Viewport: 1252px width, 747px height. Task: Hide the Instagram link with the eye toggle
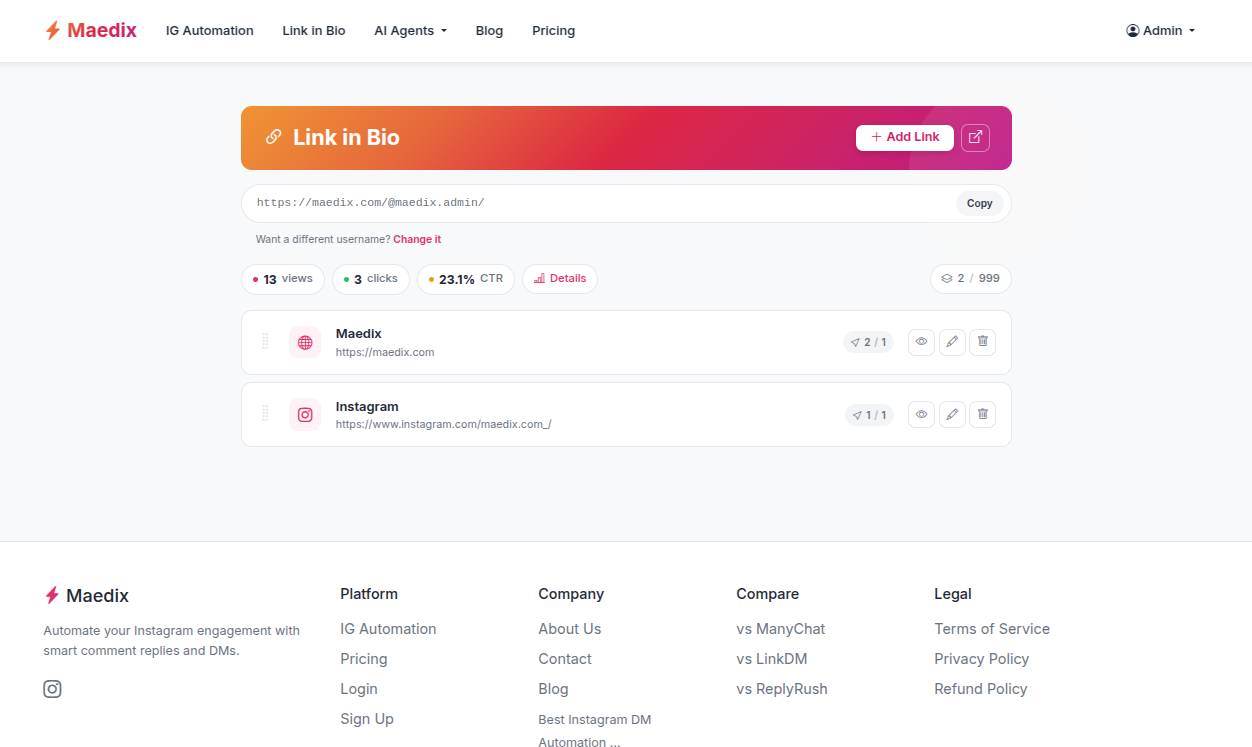[x=920, y=413]
